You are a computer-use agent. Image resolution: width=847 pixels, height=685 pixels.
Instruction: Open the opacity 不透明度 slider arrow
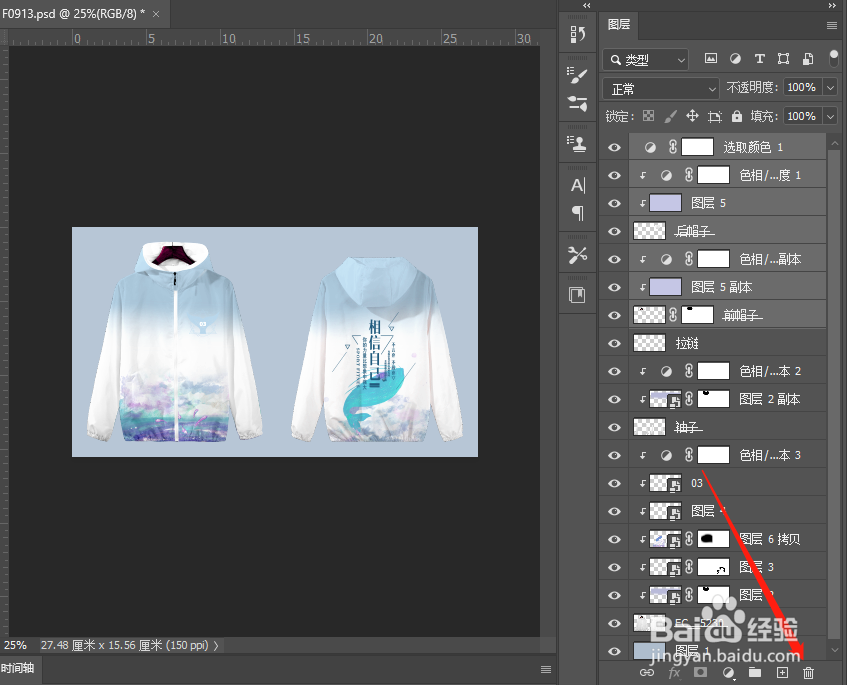click(x=830, y=87)
